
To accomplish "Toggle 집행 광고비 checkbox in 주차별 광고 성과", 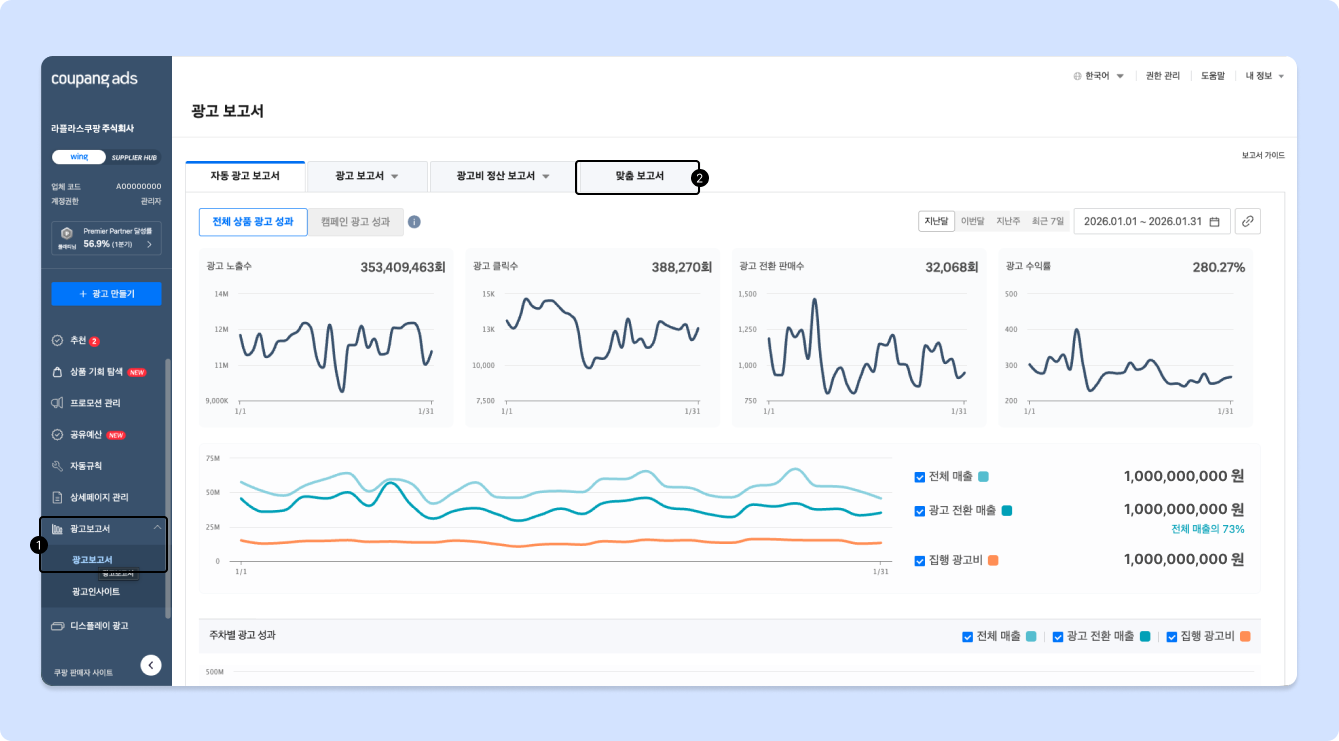I will click(x=1171, y=636).
